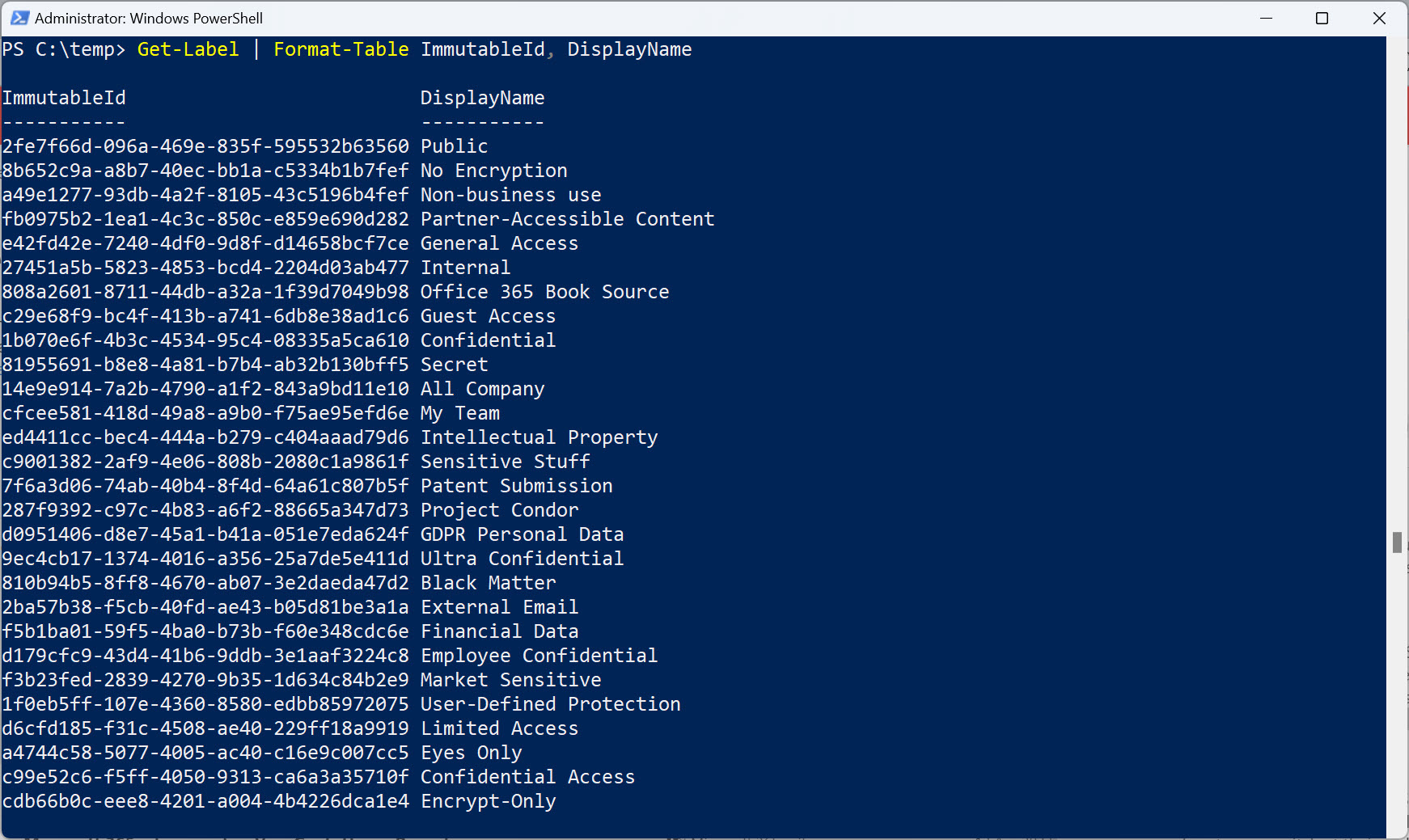The image size is (1409, 840).
Task: Click the GUID for the Secret label
Action: pos(205,365)
